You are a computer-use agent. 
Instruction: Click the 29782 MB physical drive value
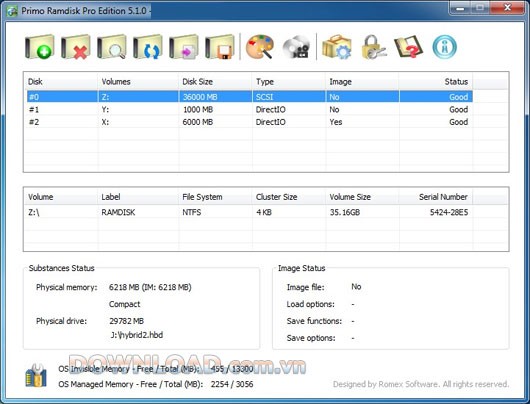tap(126, 321)
